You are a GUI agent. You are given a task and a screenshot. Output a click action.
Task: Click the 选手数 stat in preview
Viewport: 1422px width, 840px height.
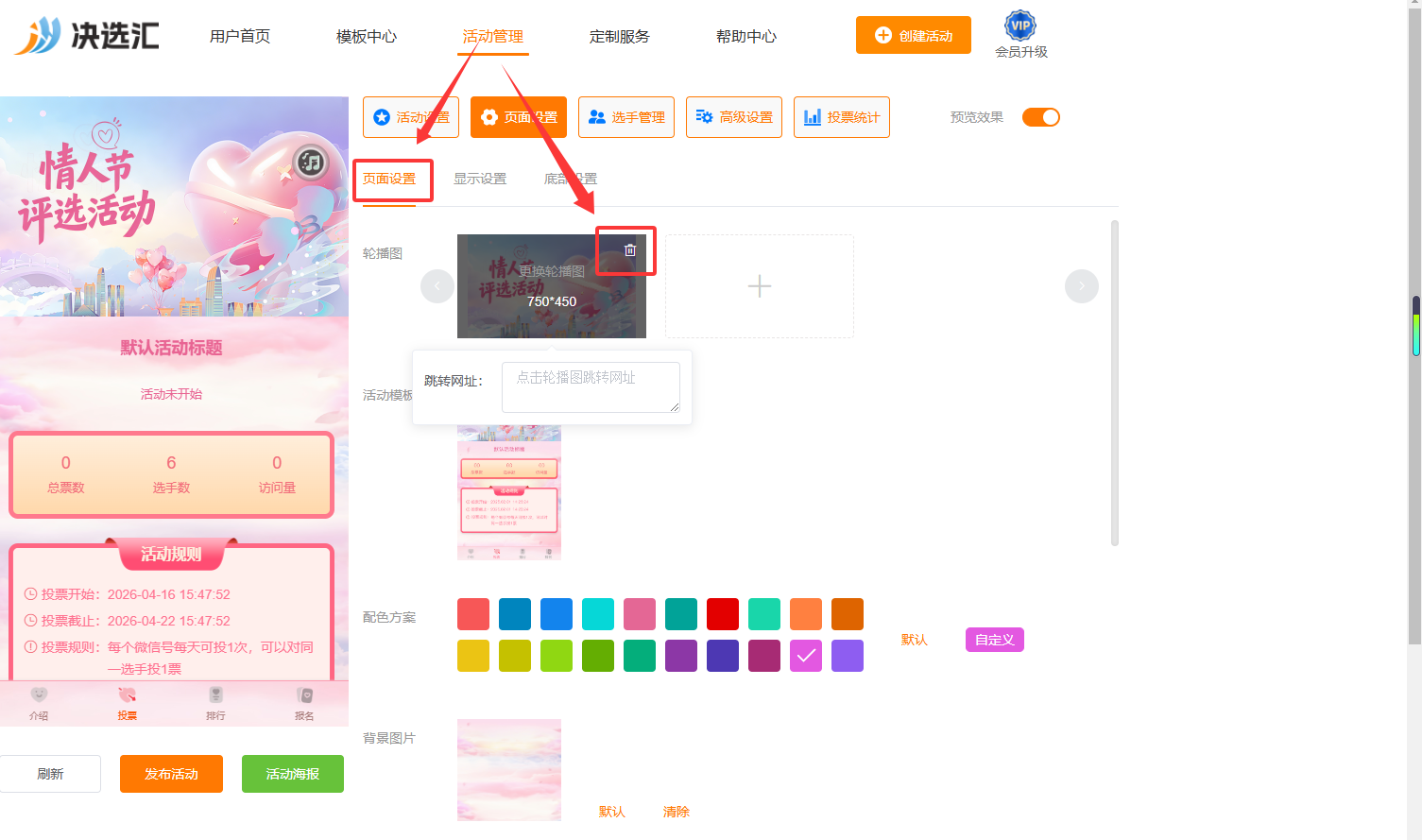pyautogui.click(x=171, y=474)
